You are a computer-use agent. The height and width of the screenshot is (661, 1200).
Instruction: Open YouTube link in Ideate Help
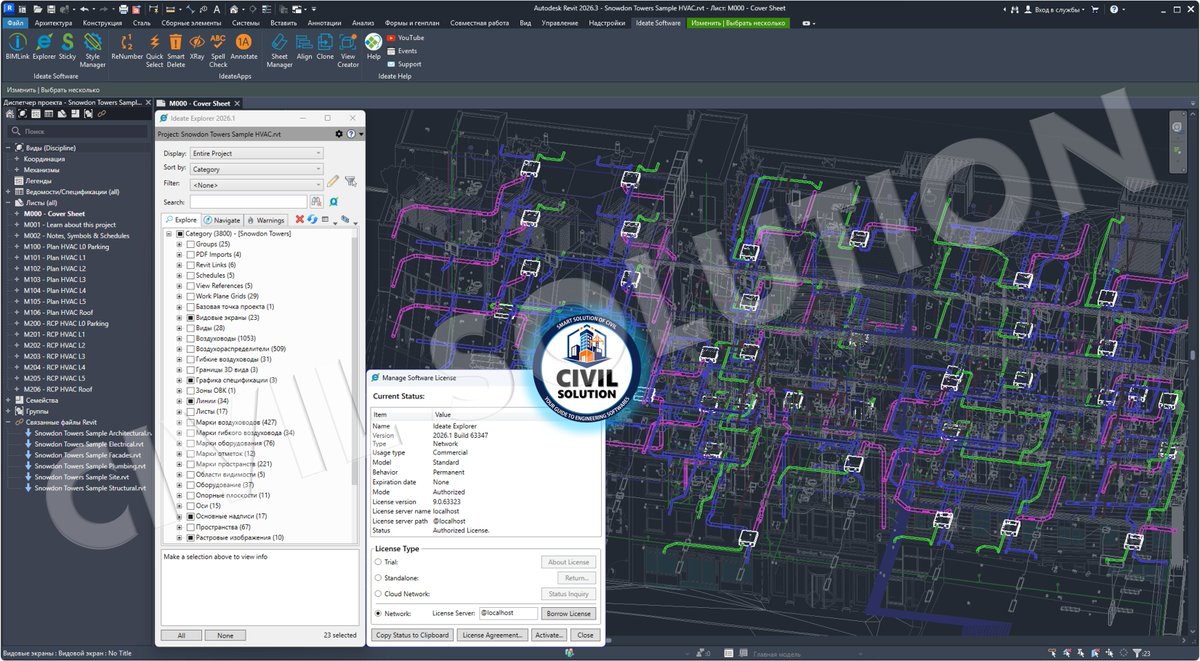click(404, 38)
